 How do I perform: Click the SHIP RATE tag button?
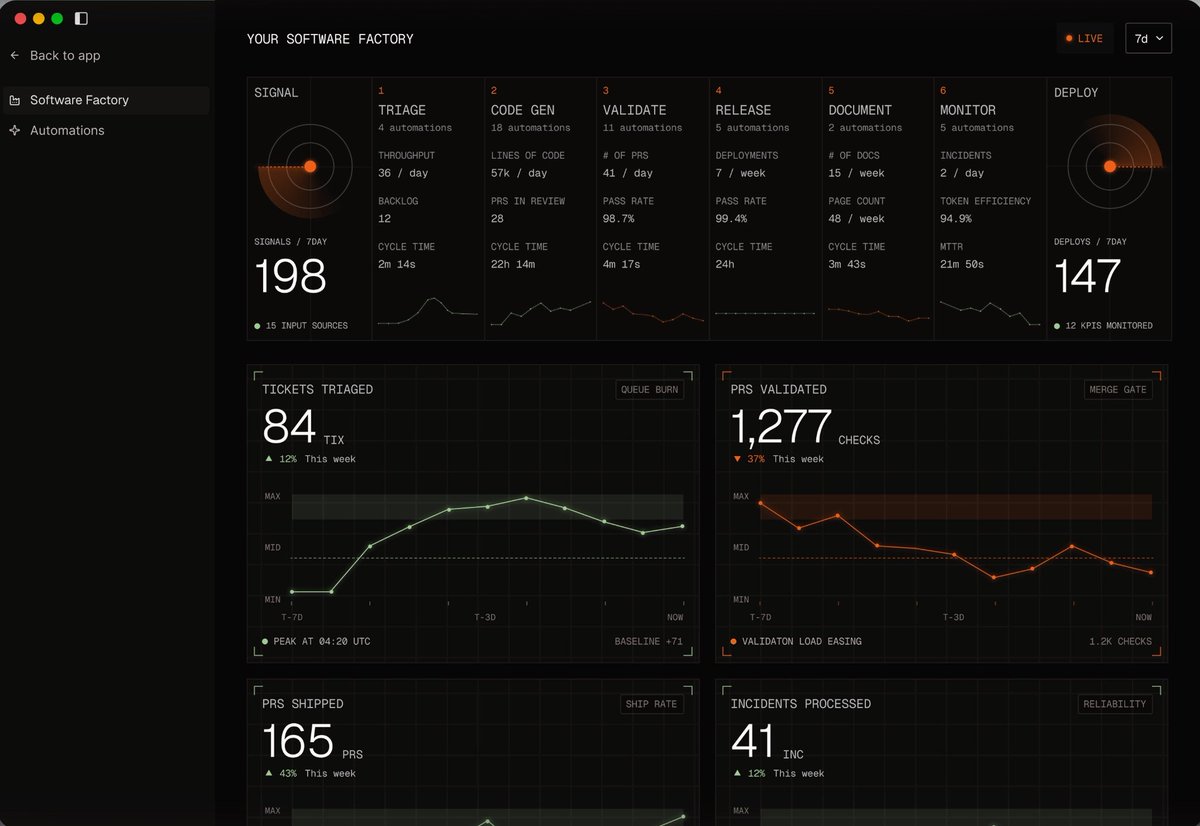(x=651, y=704)
